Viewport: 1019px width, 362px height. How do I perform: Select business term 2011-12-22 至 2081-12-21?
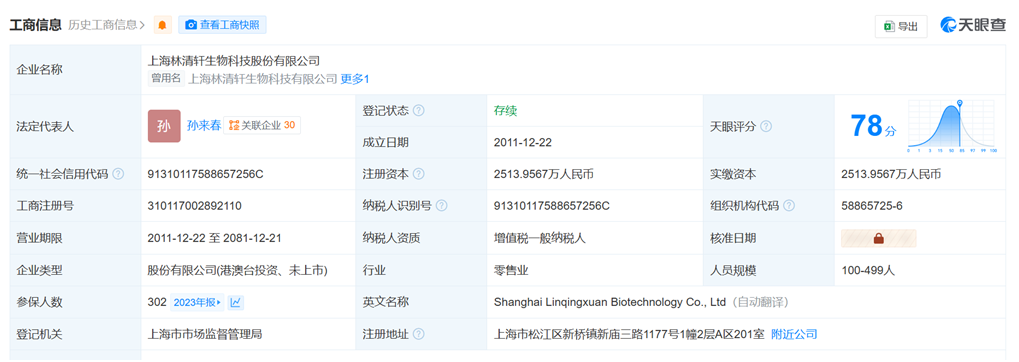click(x=214, y=238)
